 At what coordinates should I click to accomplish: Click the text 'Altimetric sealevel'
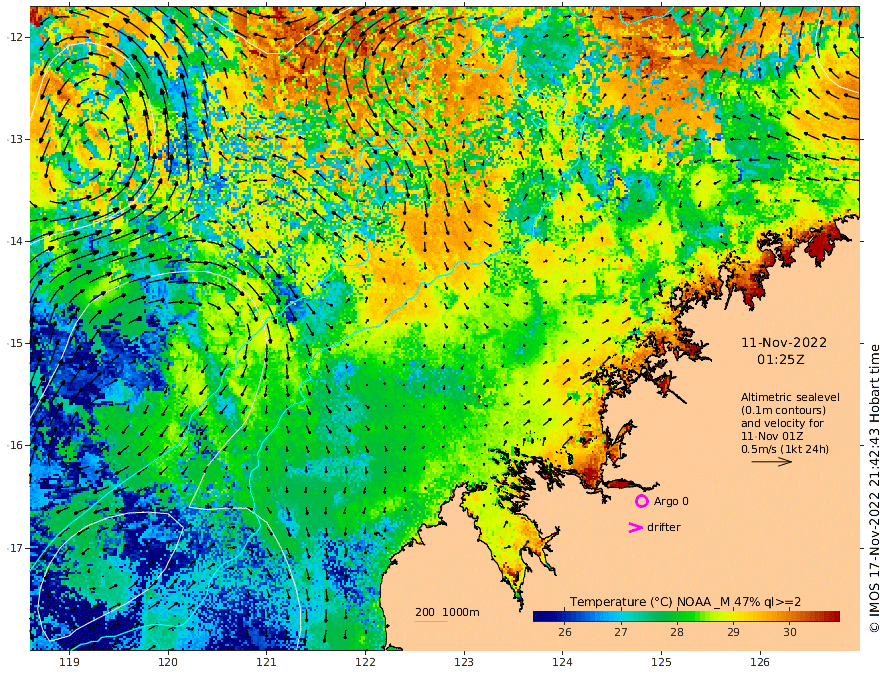click(790, 397)
